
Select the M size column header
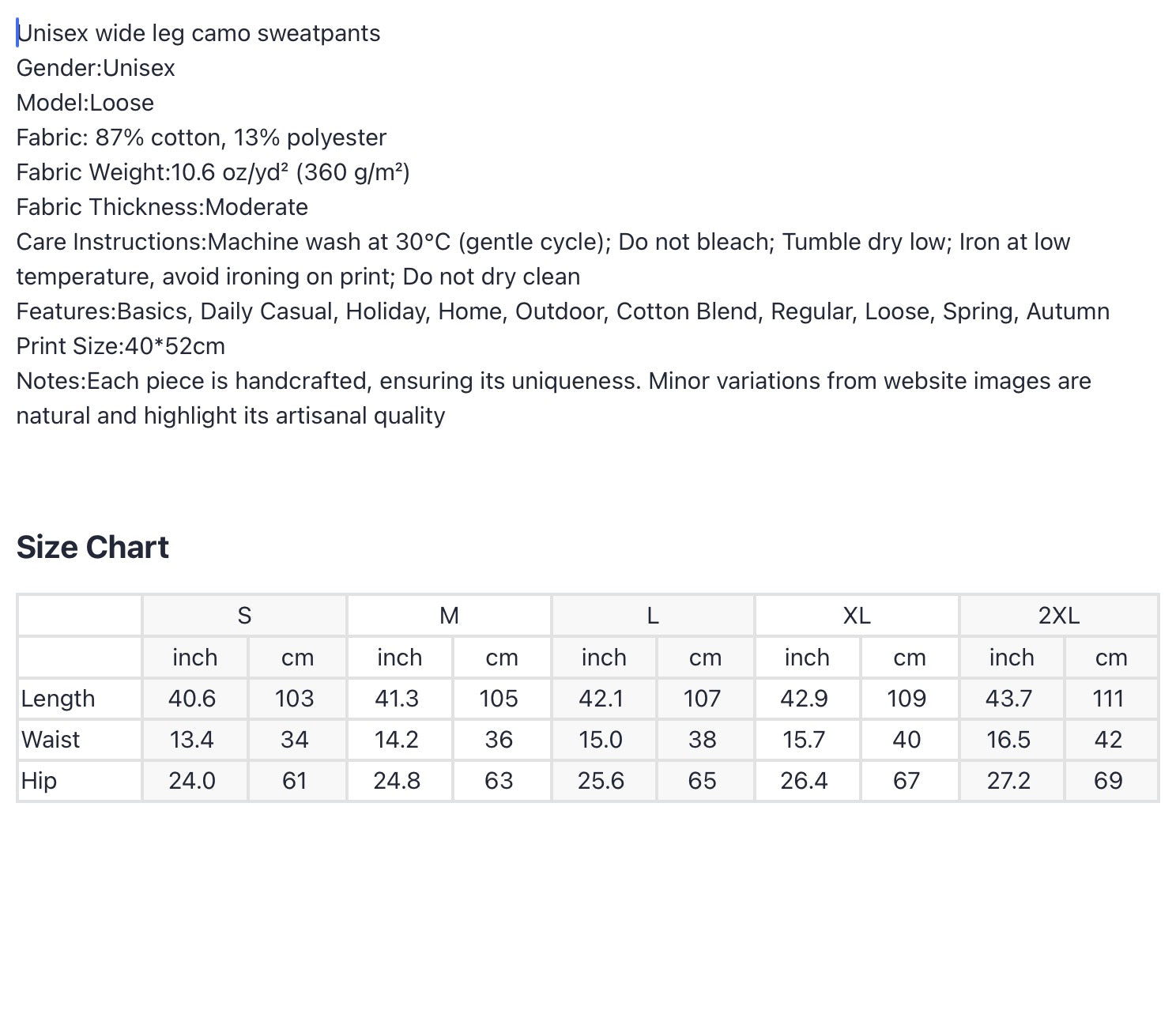click(x=449, y=615)
